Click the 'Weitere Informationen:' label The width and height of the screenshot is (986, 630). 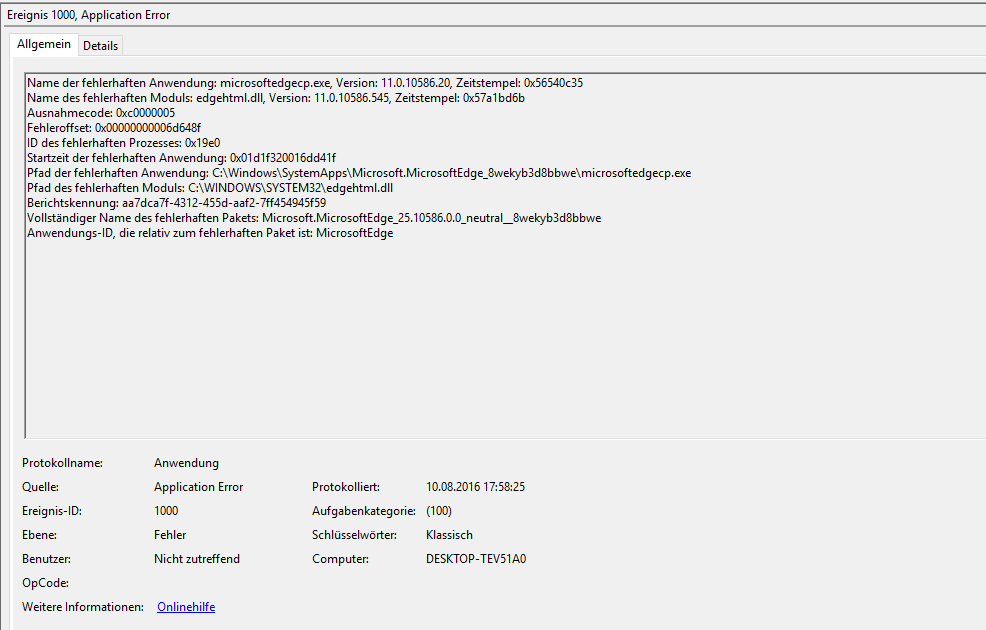coord(83,607)
